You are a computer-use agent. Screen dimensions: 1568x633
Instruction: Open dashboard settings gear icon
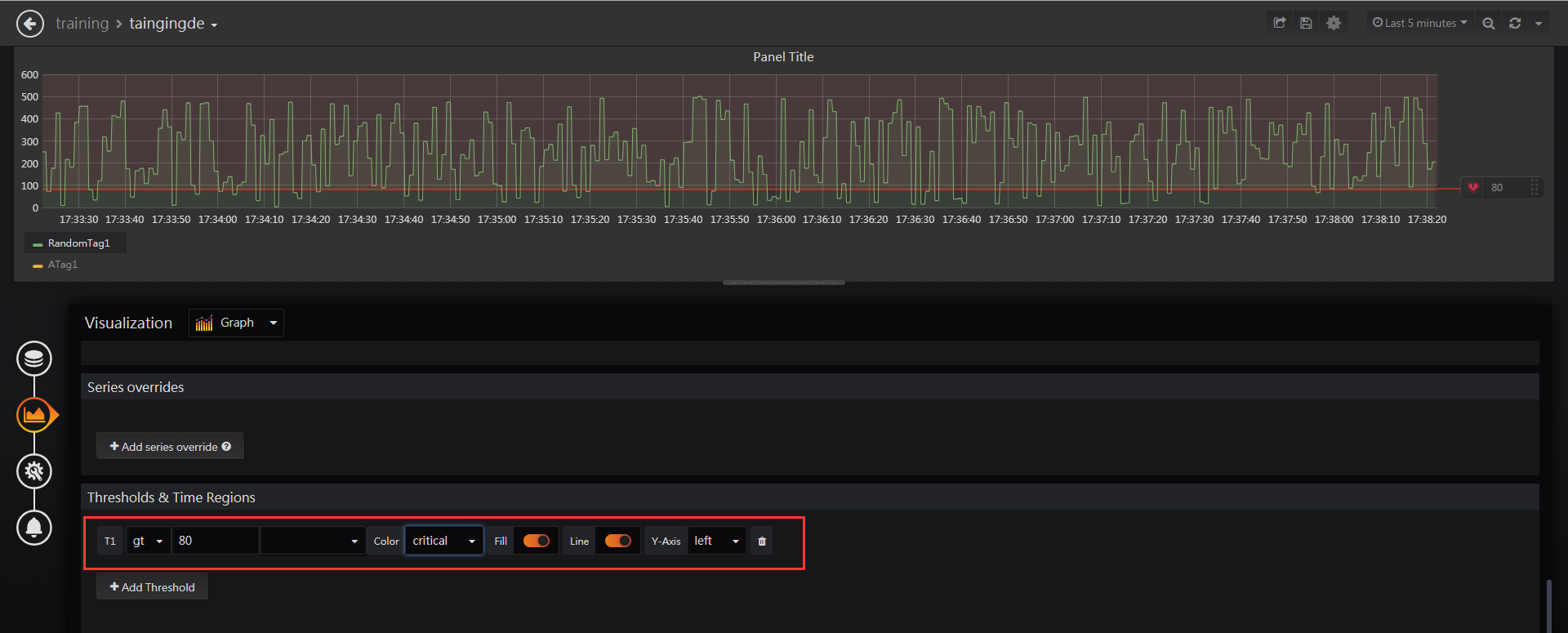click(x=1334, y=23)
